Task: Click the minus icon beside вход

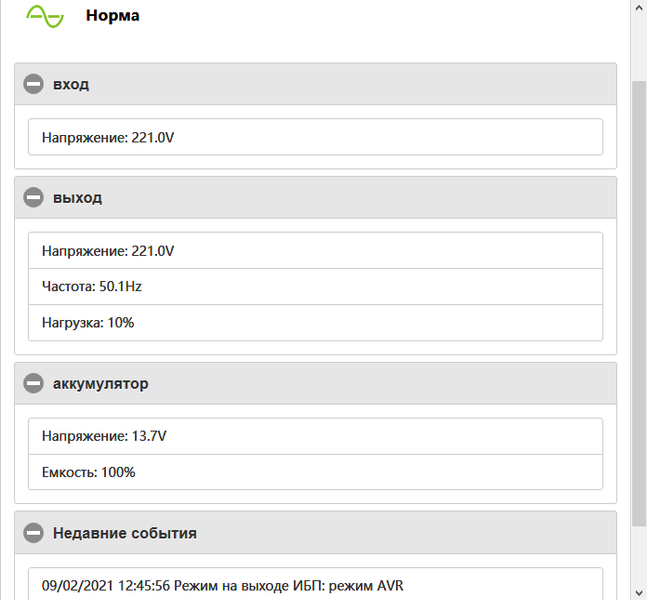Action: coord(33,84)
